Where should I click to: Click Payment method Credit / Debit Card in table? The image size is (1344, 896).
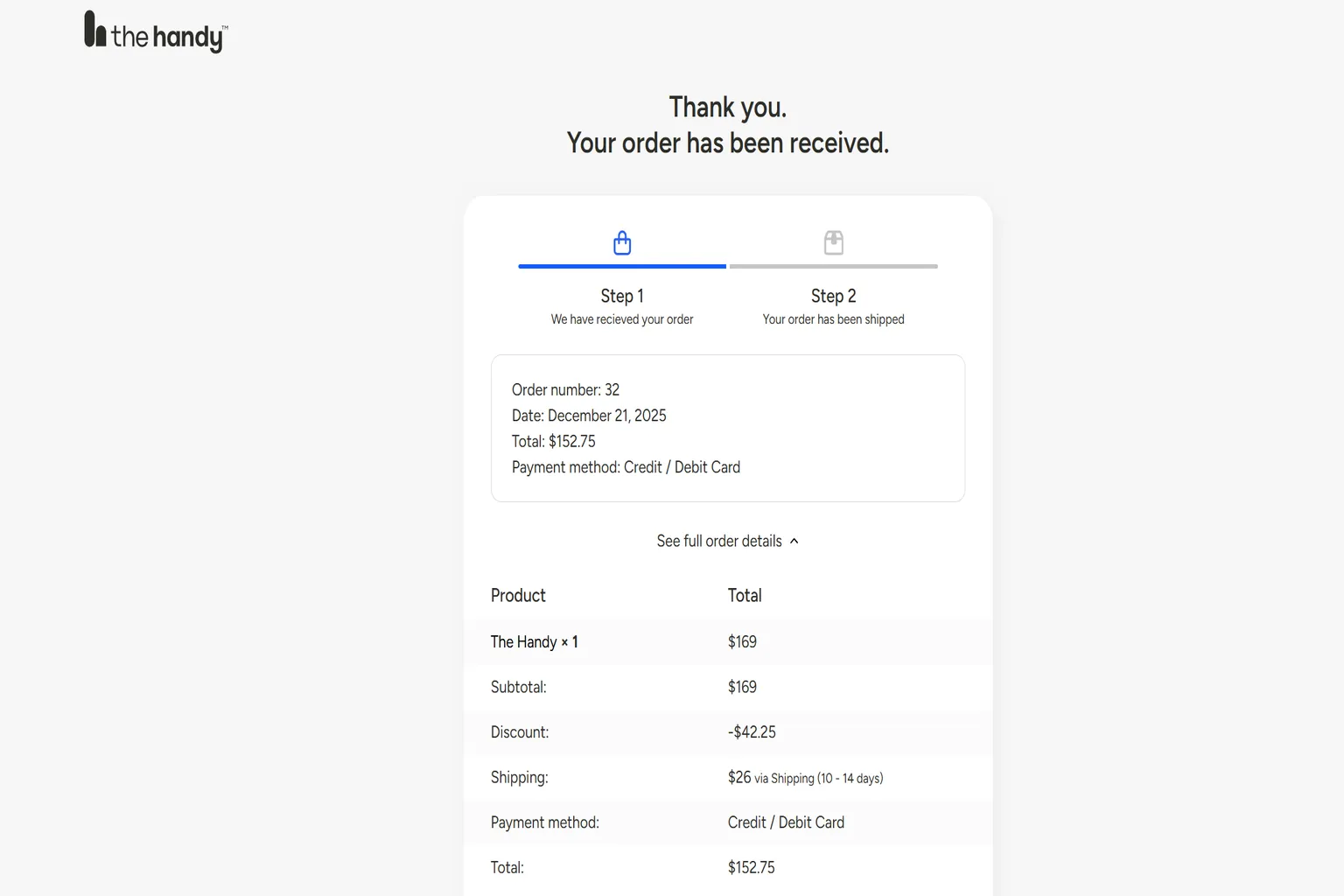pyautogui.click(x=786, y=822)
